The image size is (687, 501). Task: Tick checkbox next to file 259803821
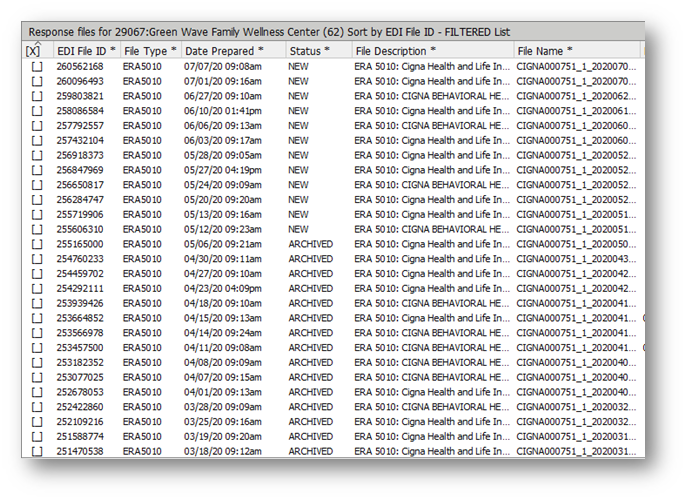click(37, 96)
